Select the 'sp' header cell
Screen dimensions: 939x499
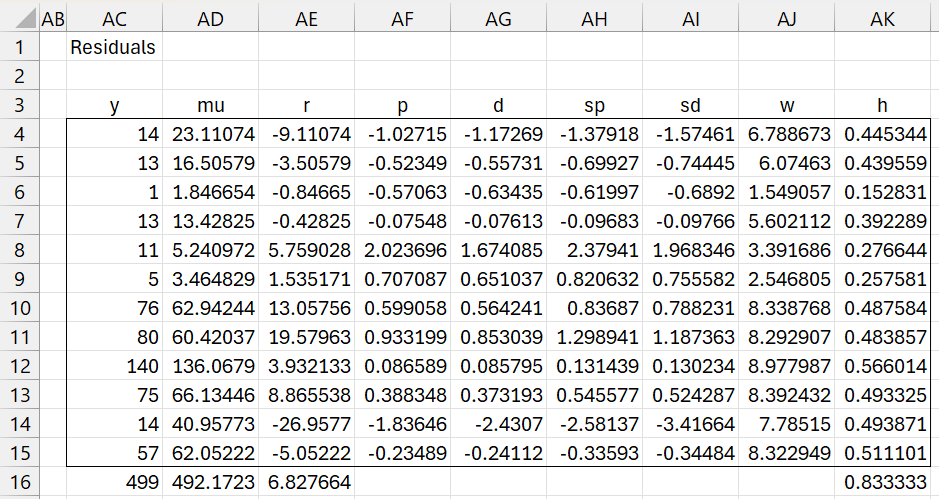[x=596, y=105]
